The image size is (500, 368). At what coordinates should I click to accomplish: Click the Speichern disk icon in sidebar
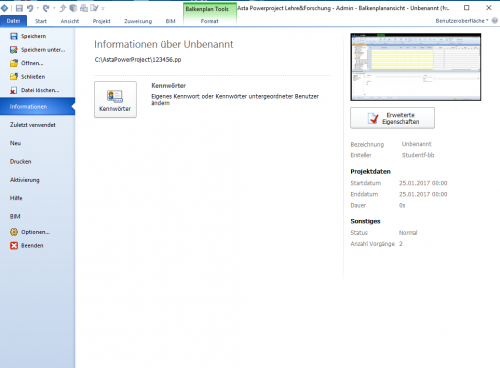(14, 36)
